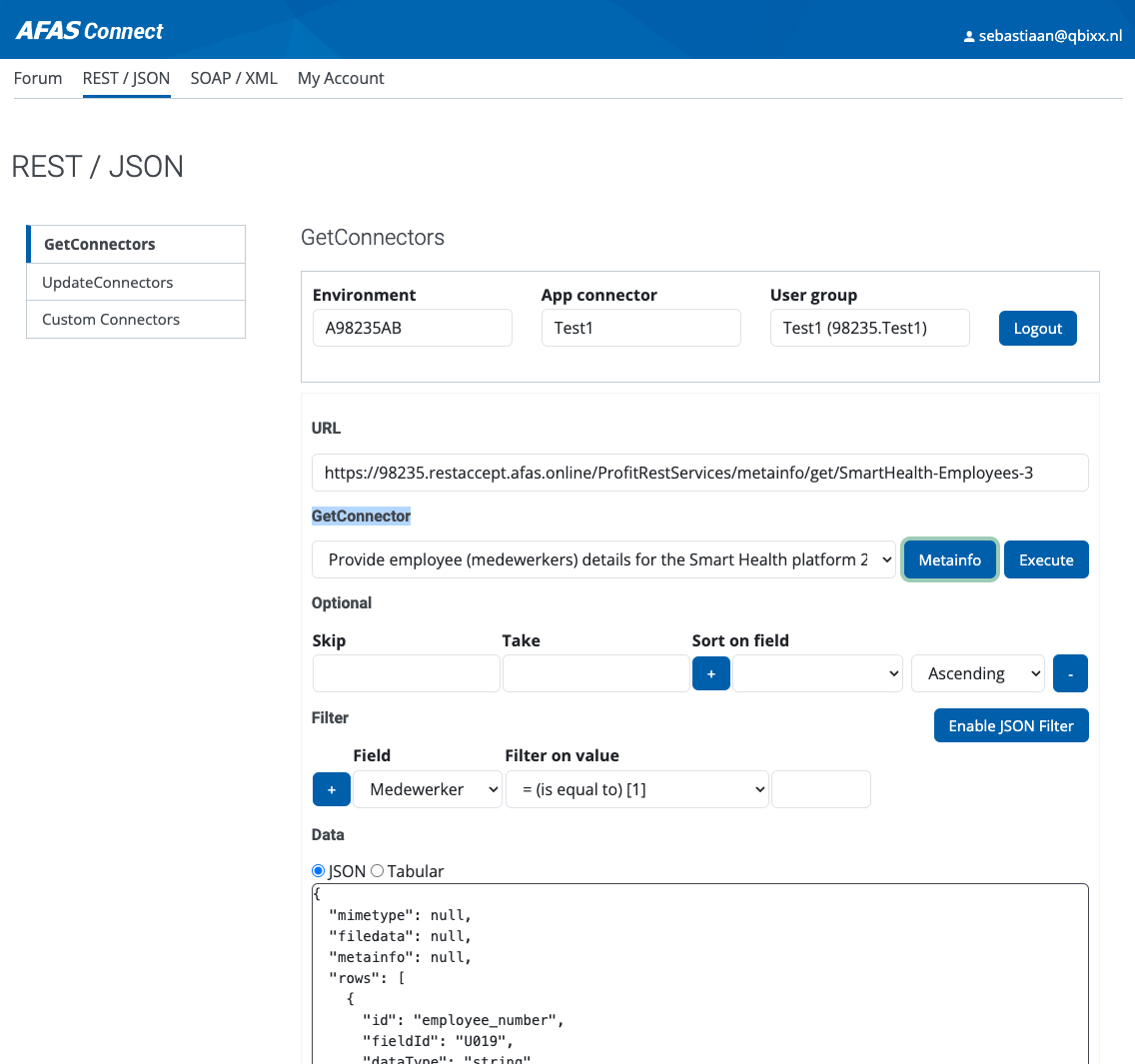Screen dimensions: 1135x1064
Task: Click the highlighted GetConnector label
Action: [362, 517]
